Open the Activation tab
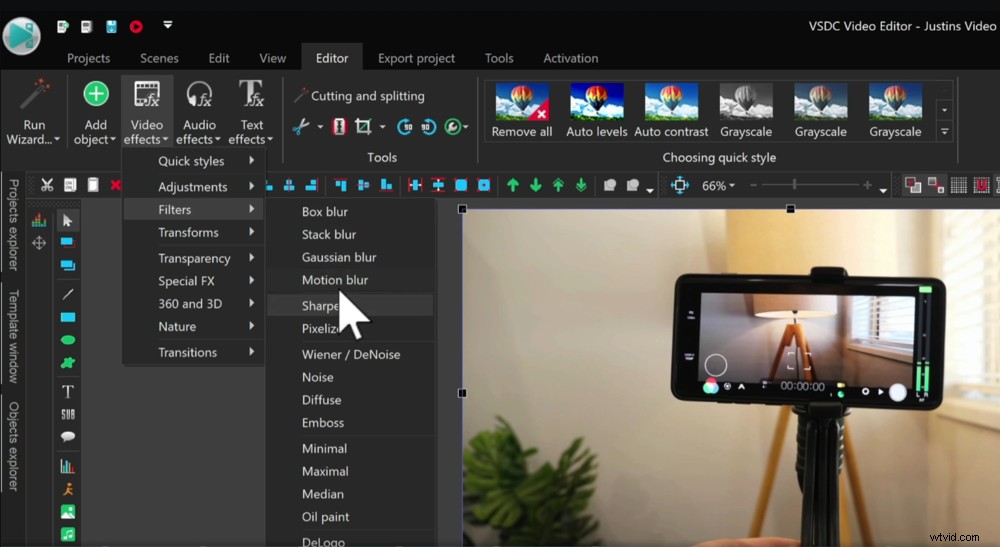Screen dimensions: 1000x547 pos(571,58)
